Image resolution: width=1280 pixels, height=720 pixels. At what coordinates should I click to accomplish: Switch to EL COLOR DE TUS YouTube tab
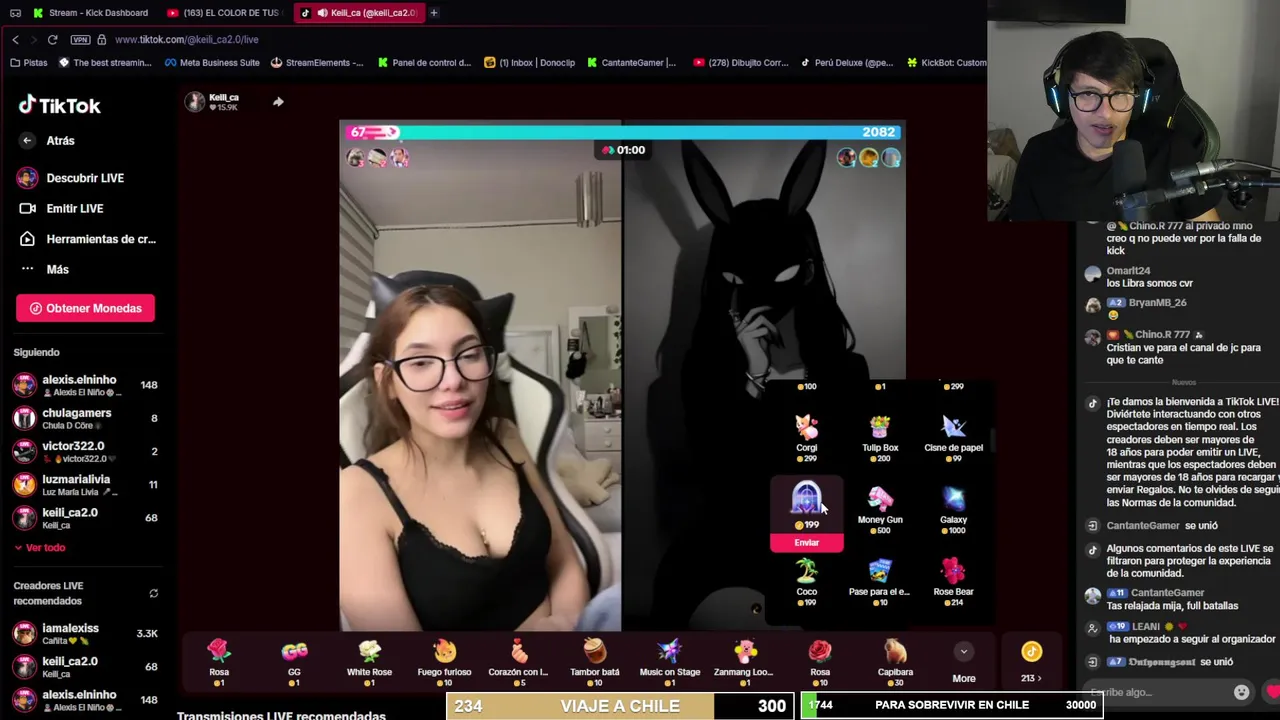(224, 13)
